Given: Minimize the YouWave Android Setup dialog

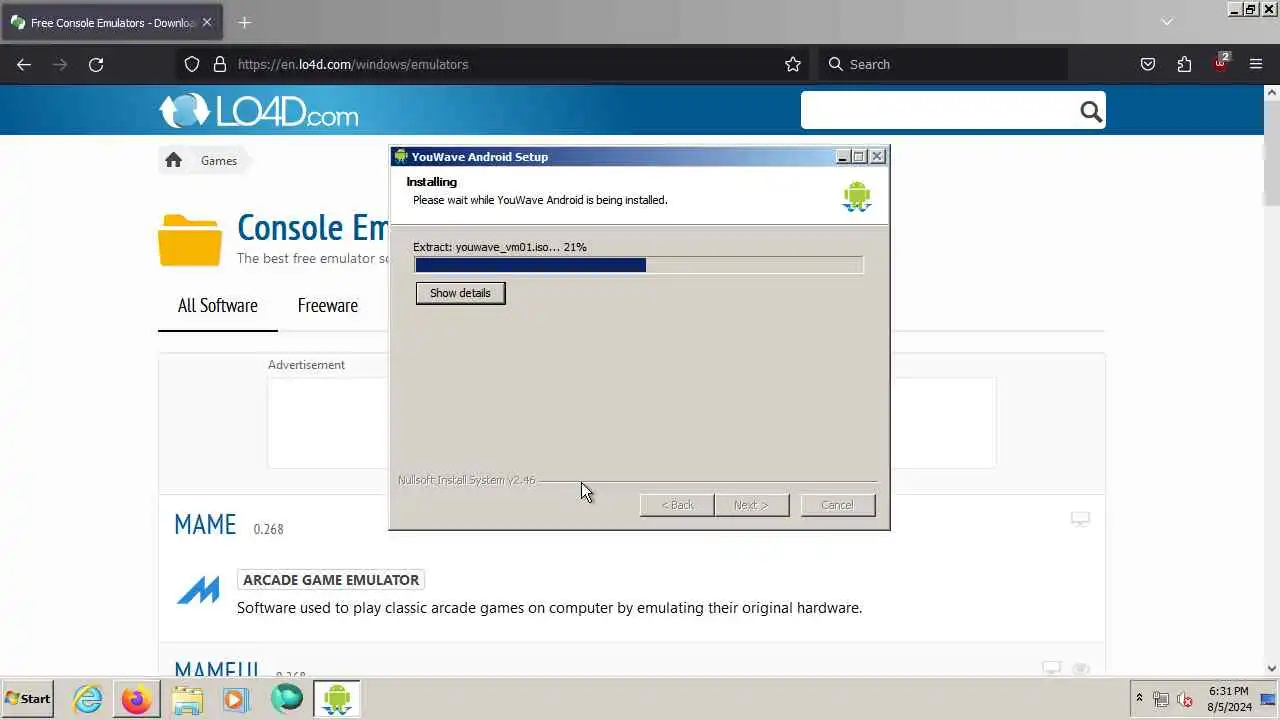Looking at the screenshot, I should 843,156.
